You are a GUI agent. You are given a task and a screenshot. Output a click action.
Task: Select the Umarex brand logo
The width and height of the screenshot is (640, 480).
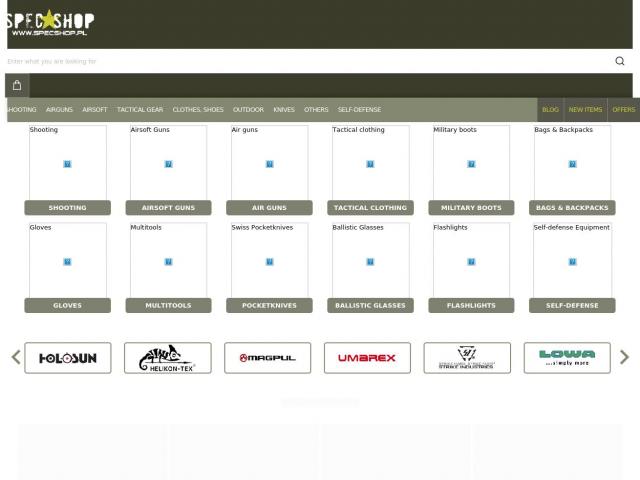(367, 358)
